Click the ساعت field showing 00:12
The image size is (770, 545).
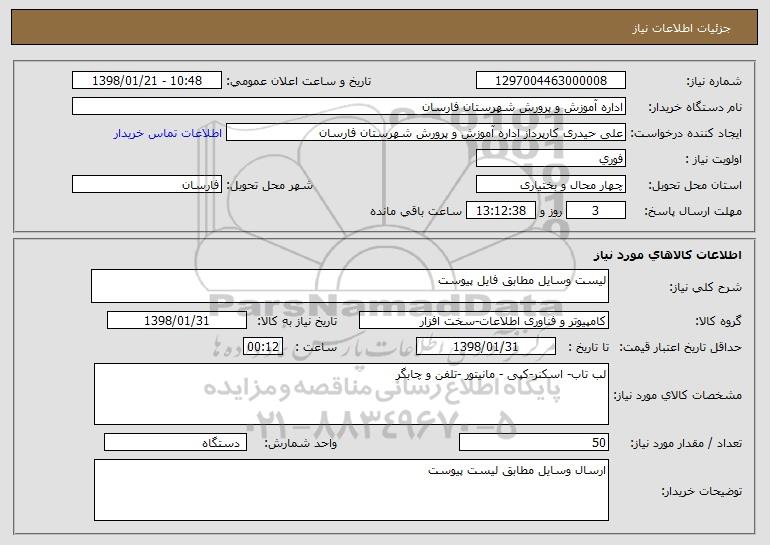tap(263, 347)
